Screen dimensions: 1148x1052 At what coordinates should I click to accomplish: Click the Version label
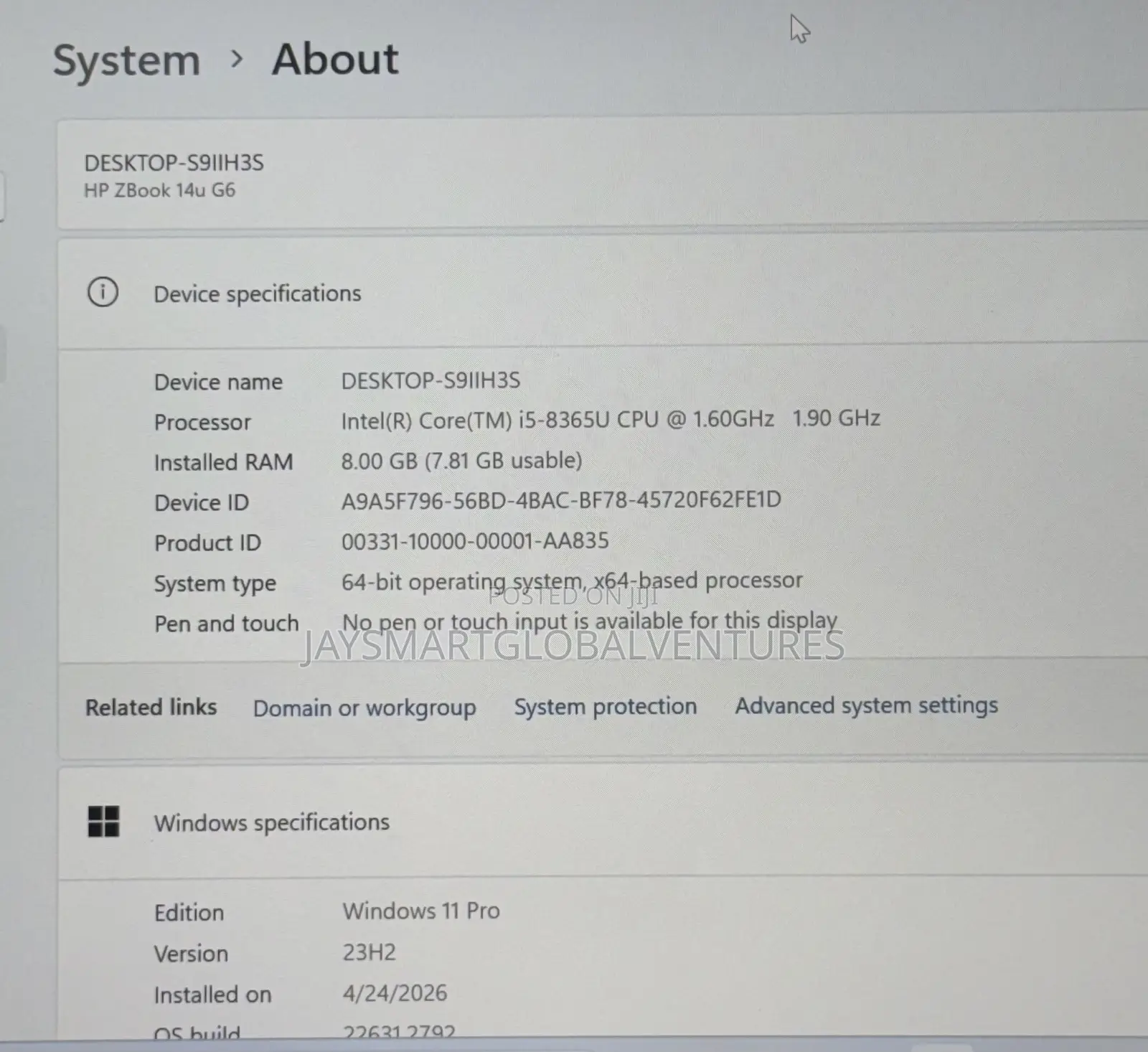pyautogui.click(x=191, y=954)
